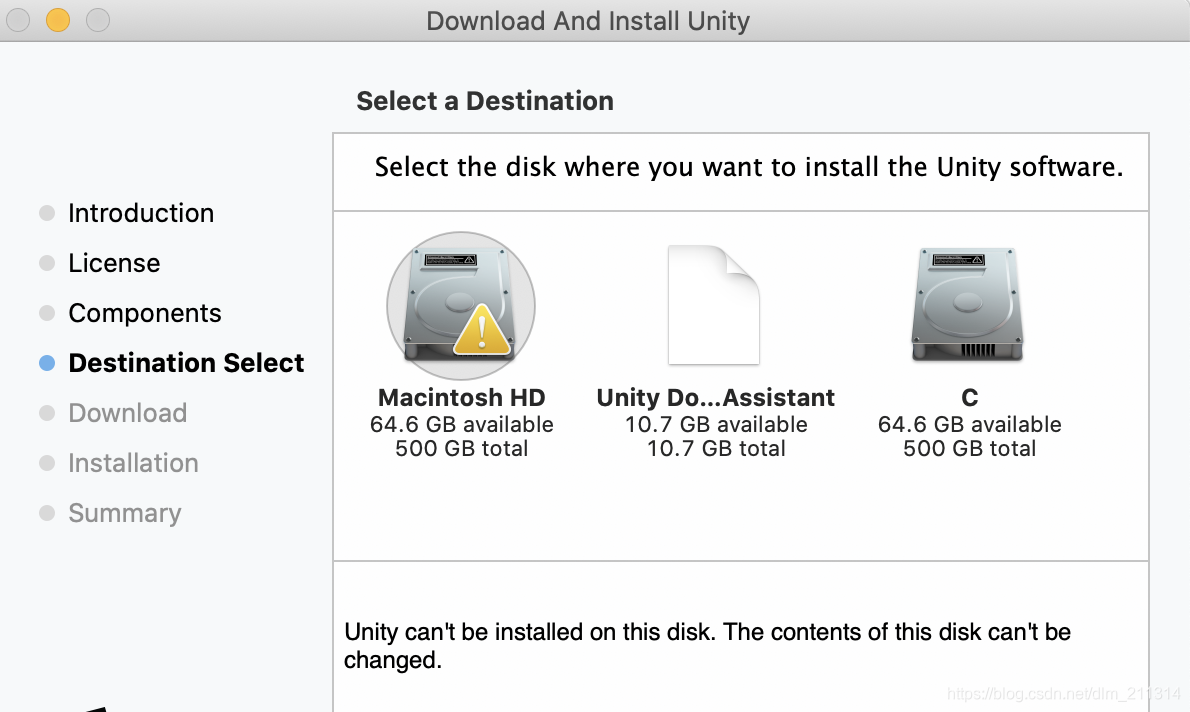
Task: Click the 'Unity Do...Assistant' volume name
Action: tap(716, 398)
